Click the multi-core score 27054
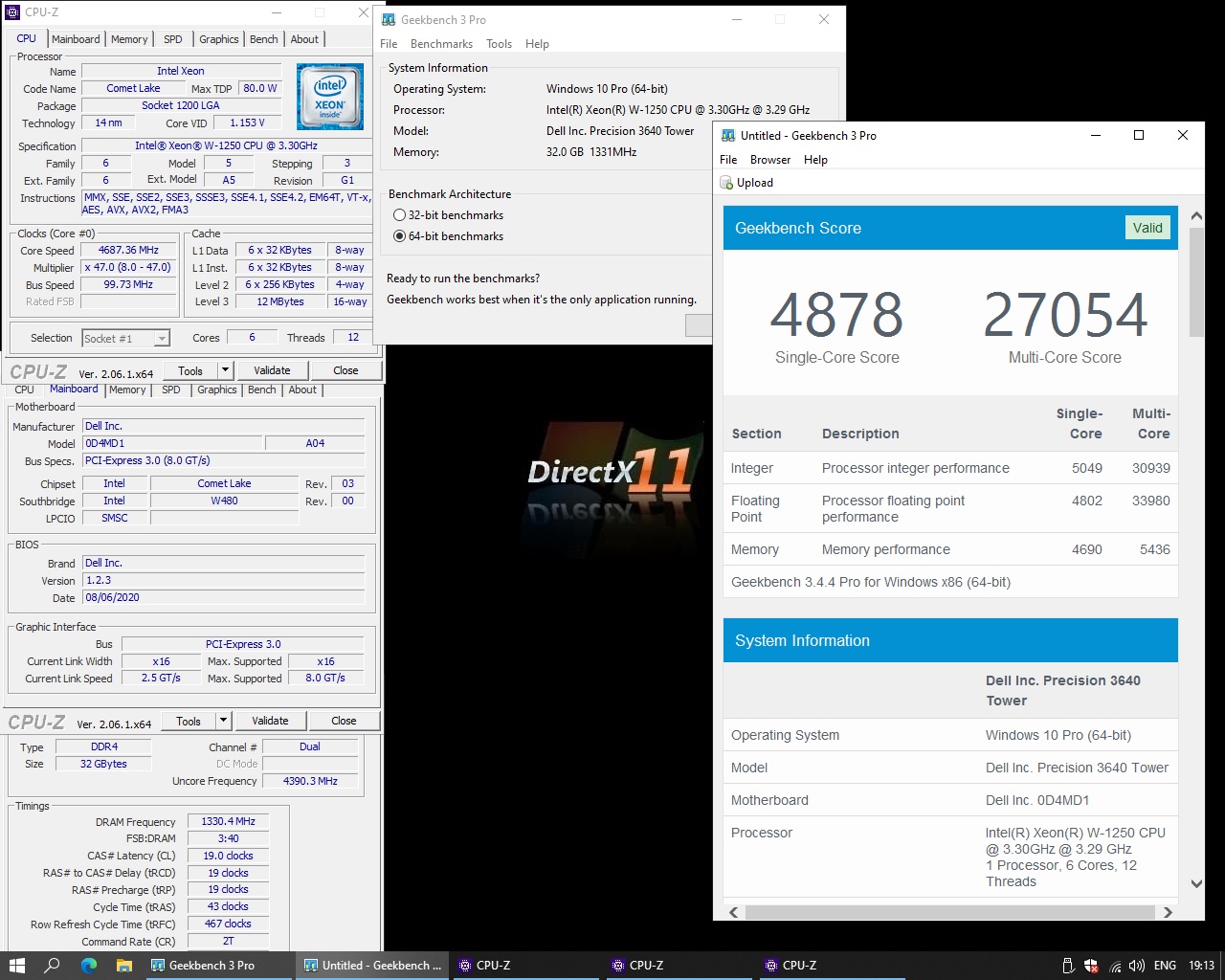Screen dimensions: 1225x980 1065,315
